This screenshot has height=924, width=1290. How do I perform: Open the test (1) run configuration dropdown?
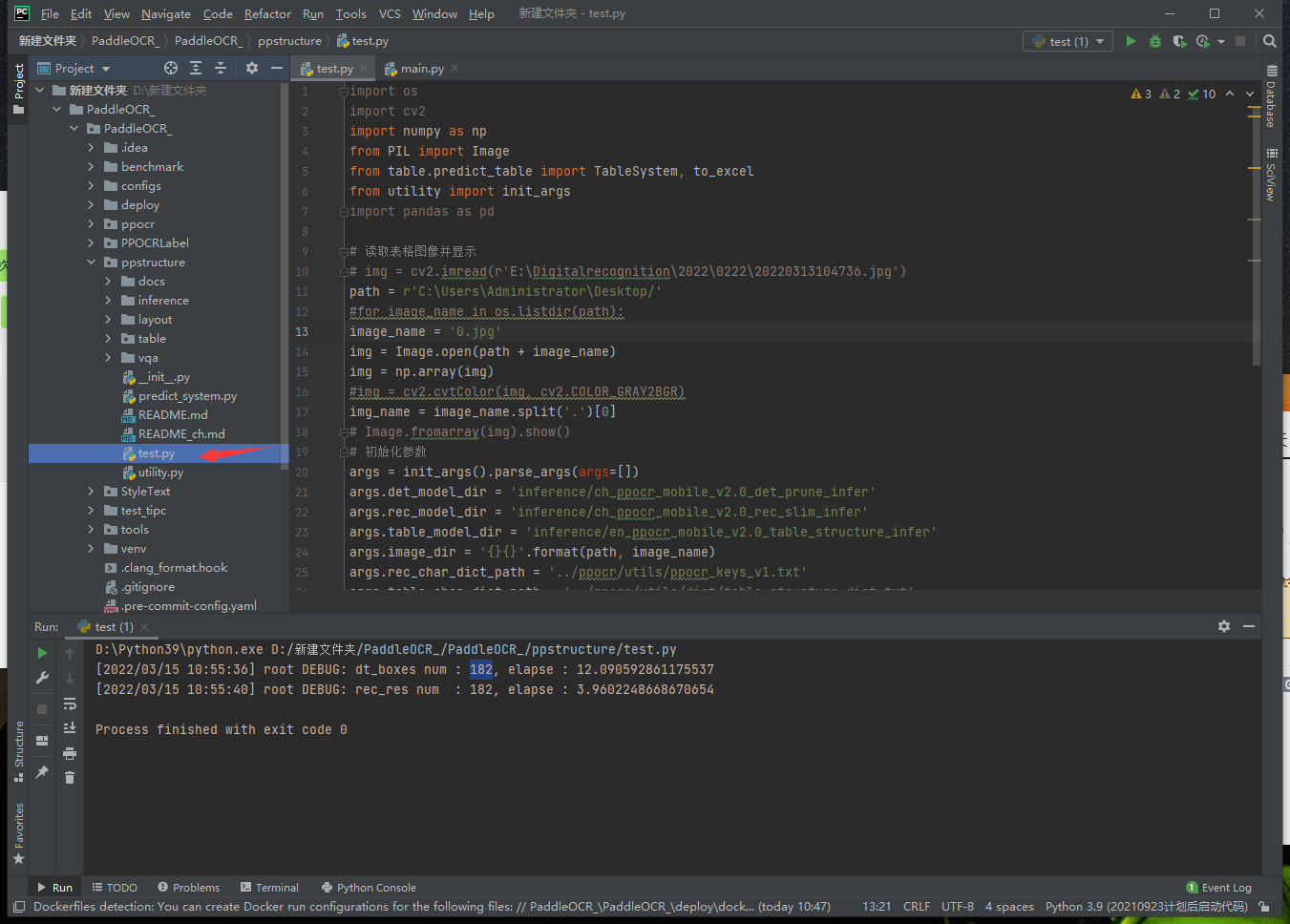(x=1068, y=41)
